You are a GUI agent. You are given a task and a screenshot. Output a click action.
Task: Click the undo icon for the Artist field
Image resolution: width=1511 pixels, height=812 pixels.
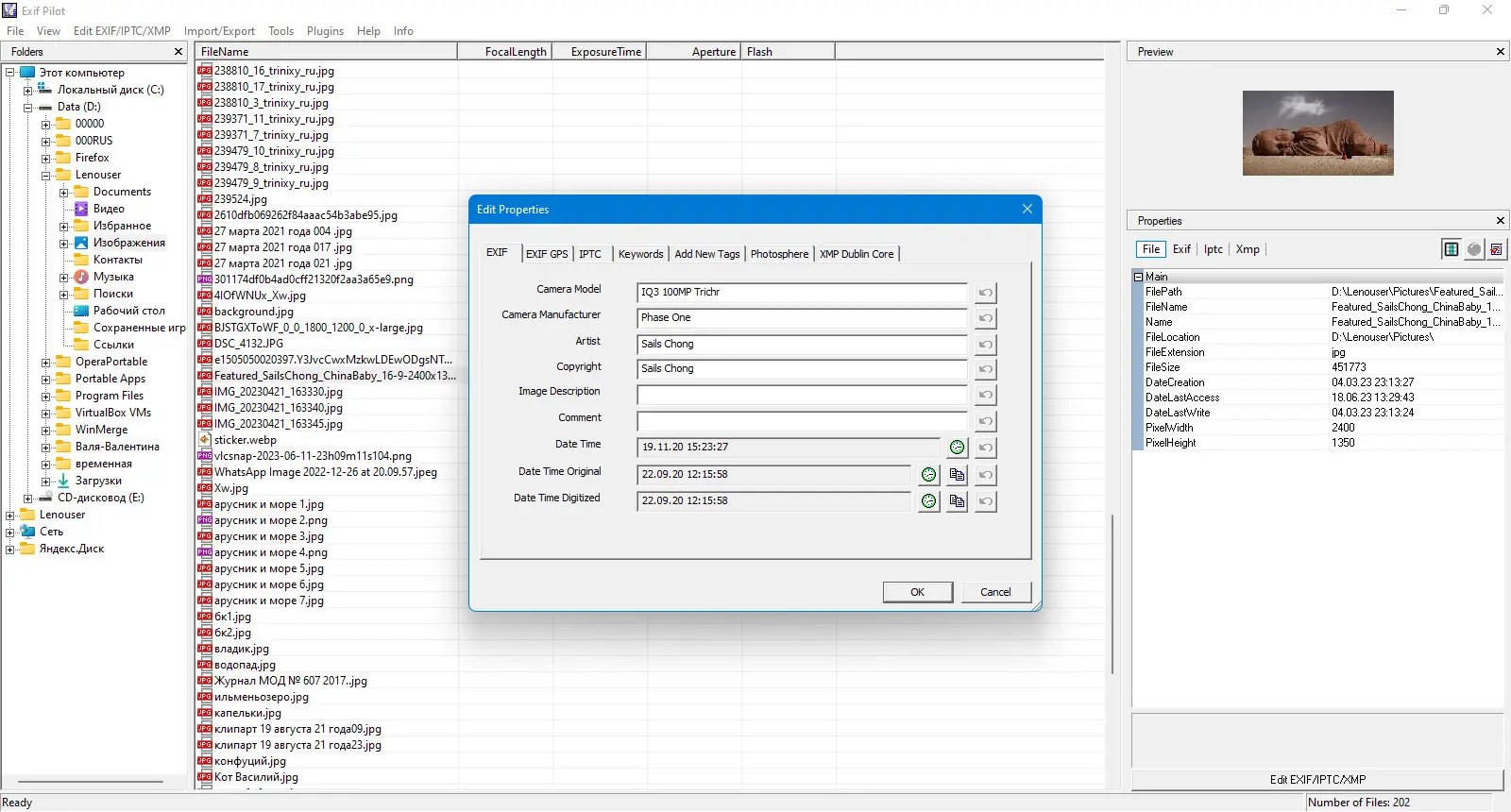[x=985, y=345]
